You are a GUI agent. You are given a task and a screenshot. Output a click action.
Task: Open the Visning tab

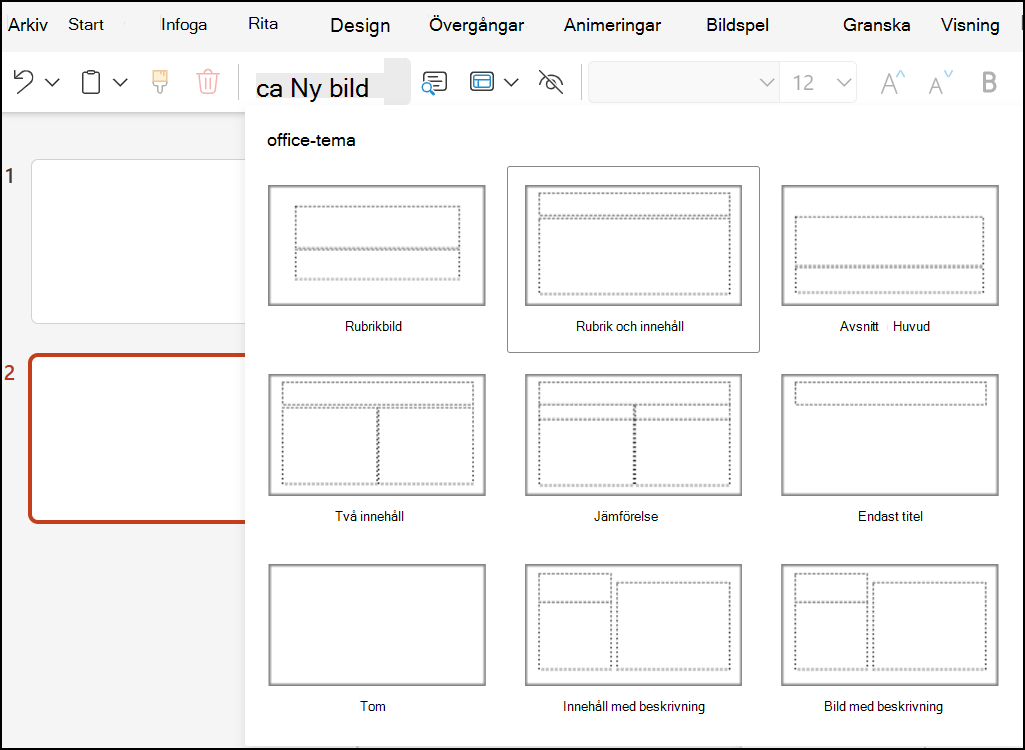pyautogui.click(x=970, y=26)
